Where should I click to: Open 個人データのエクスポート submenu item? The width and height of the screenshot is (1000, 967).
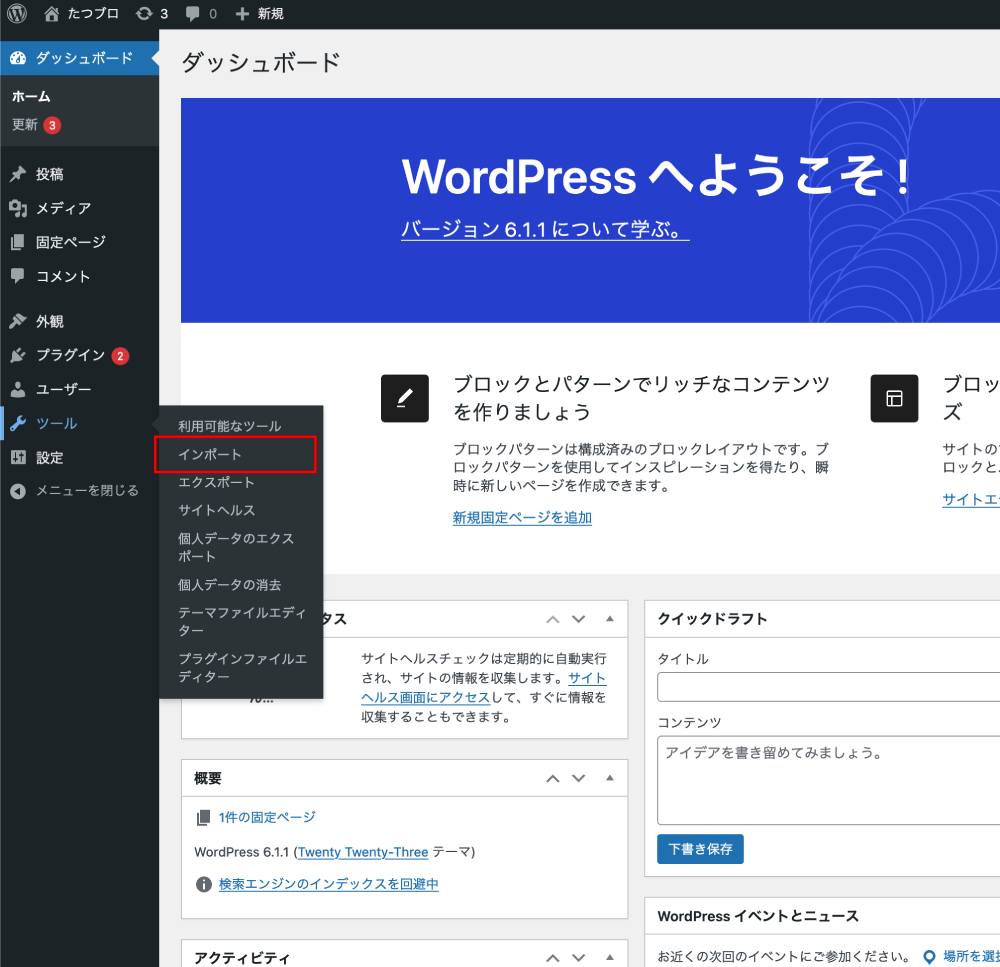click(x=236, y=547)
